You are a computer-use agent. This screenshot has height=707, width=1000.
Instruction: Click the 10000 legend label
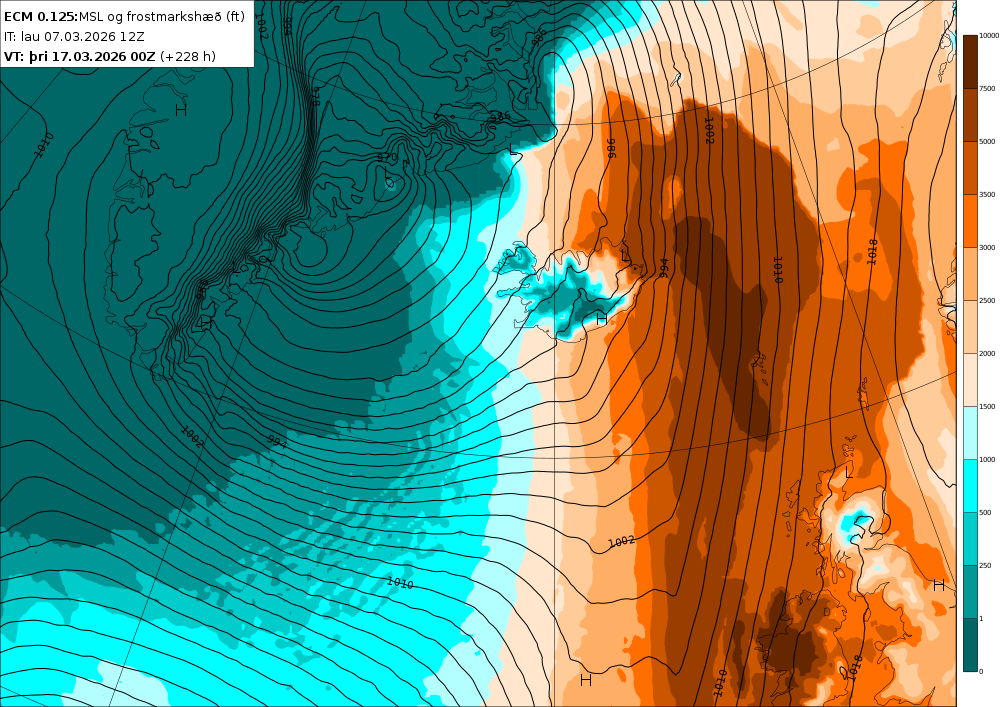point(989,36)
